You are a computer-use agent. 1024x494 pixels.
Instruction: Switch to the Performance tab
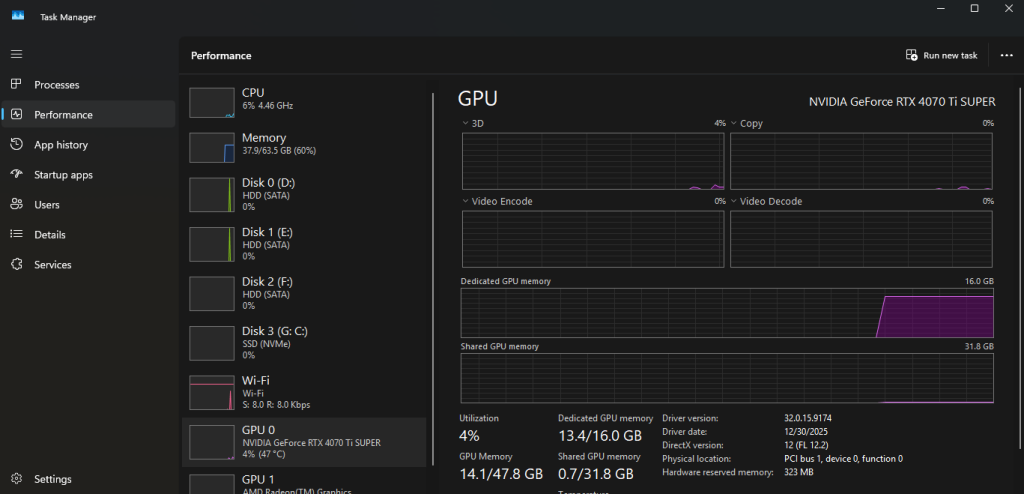pyautogui.click(x=63, y=115)
